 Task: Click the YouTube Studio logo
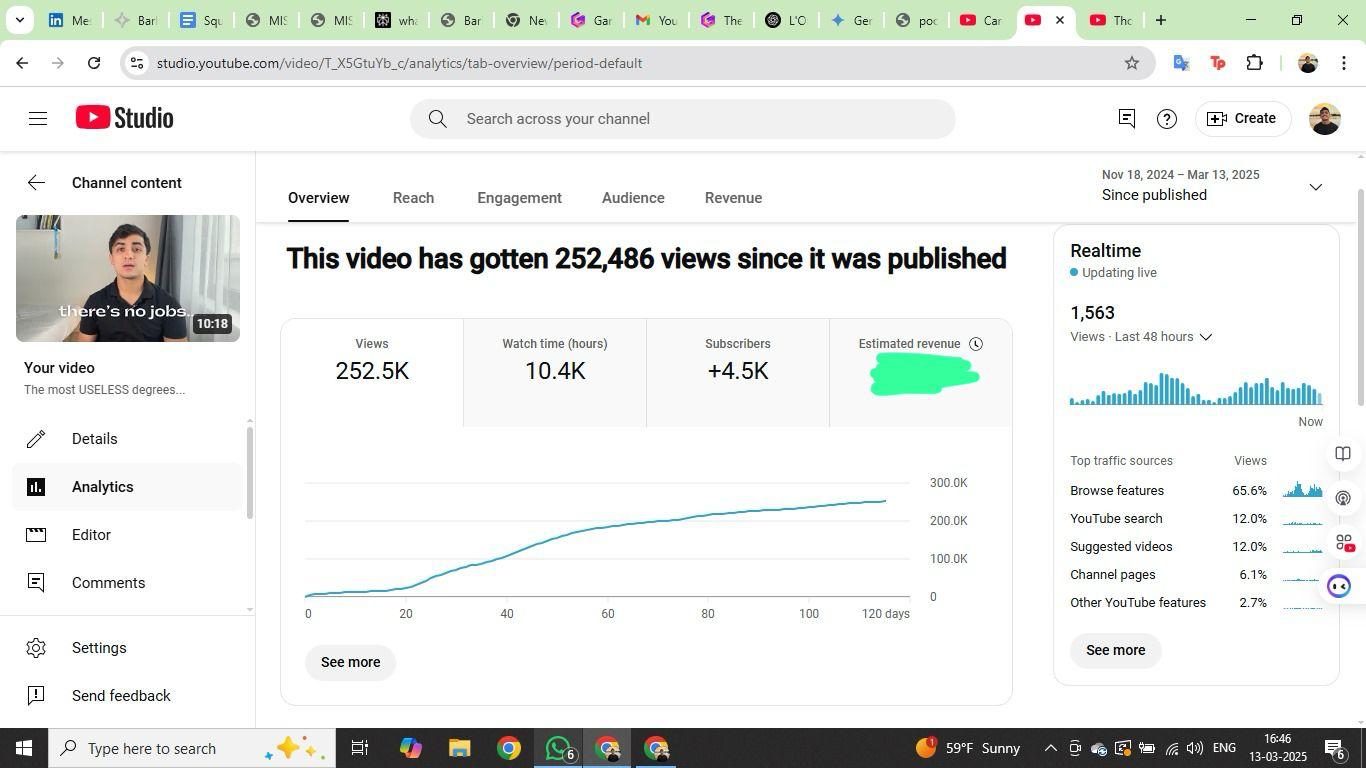(125, 118)
